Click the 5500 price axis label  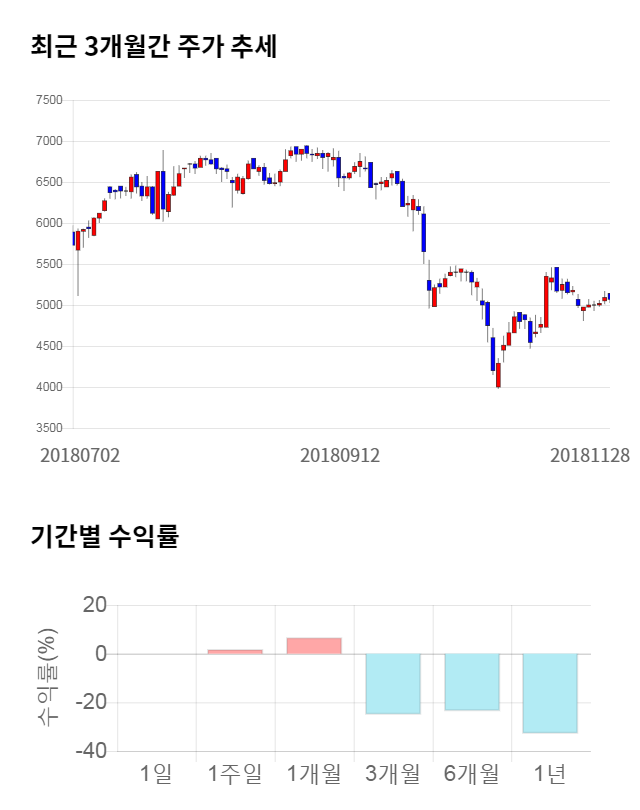click(x=48, y=264)
